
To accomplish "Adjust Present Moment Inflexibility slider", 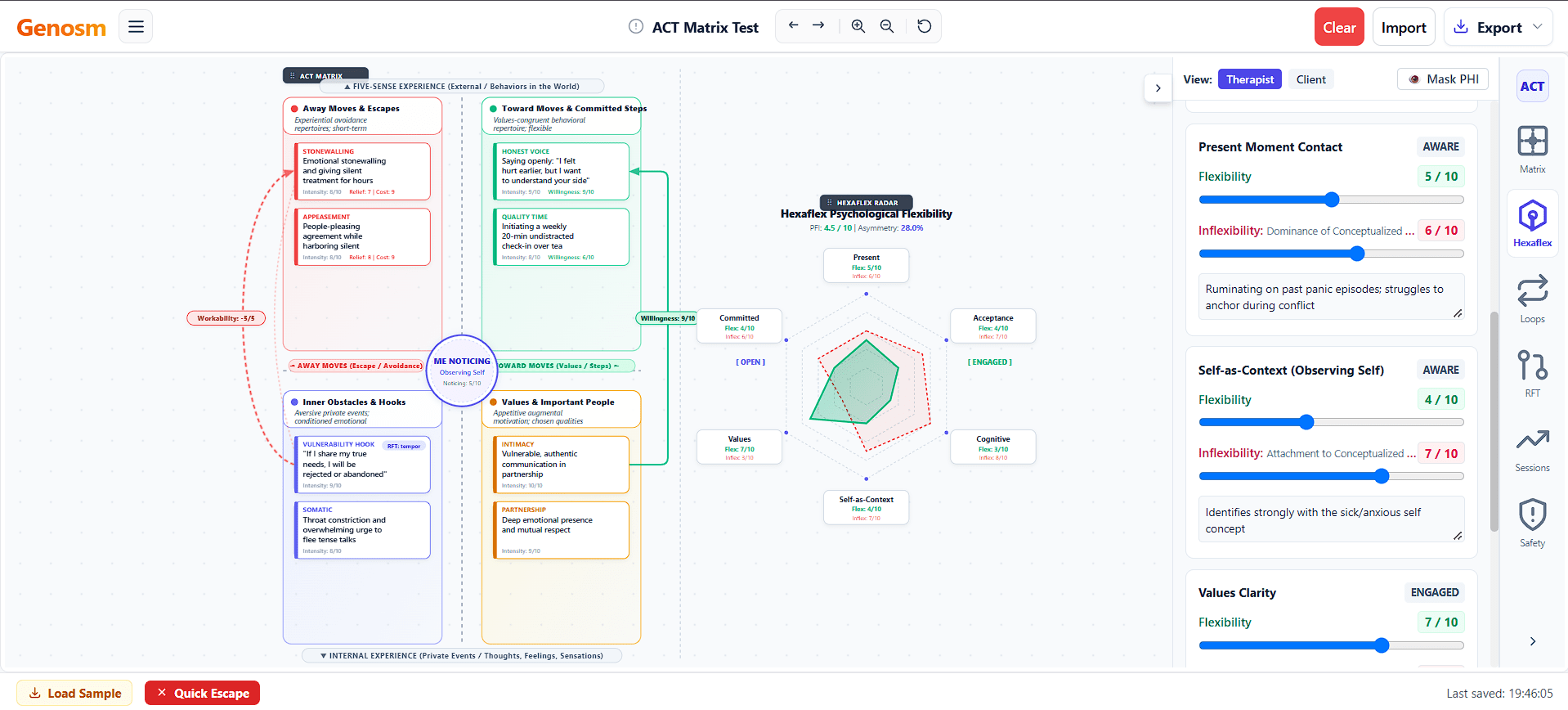I will 1331,254.
